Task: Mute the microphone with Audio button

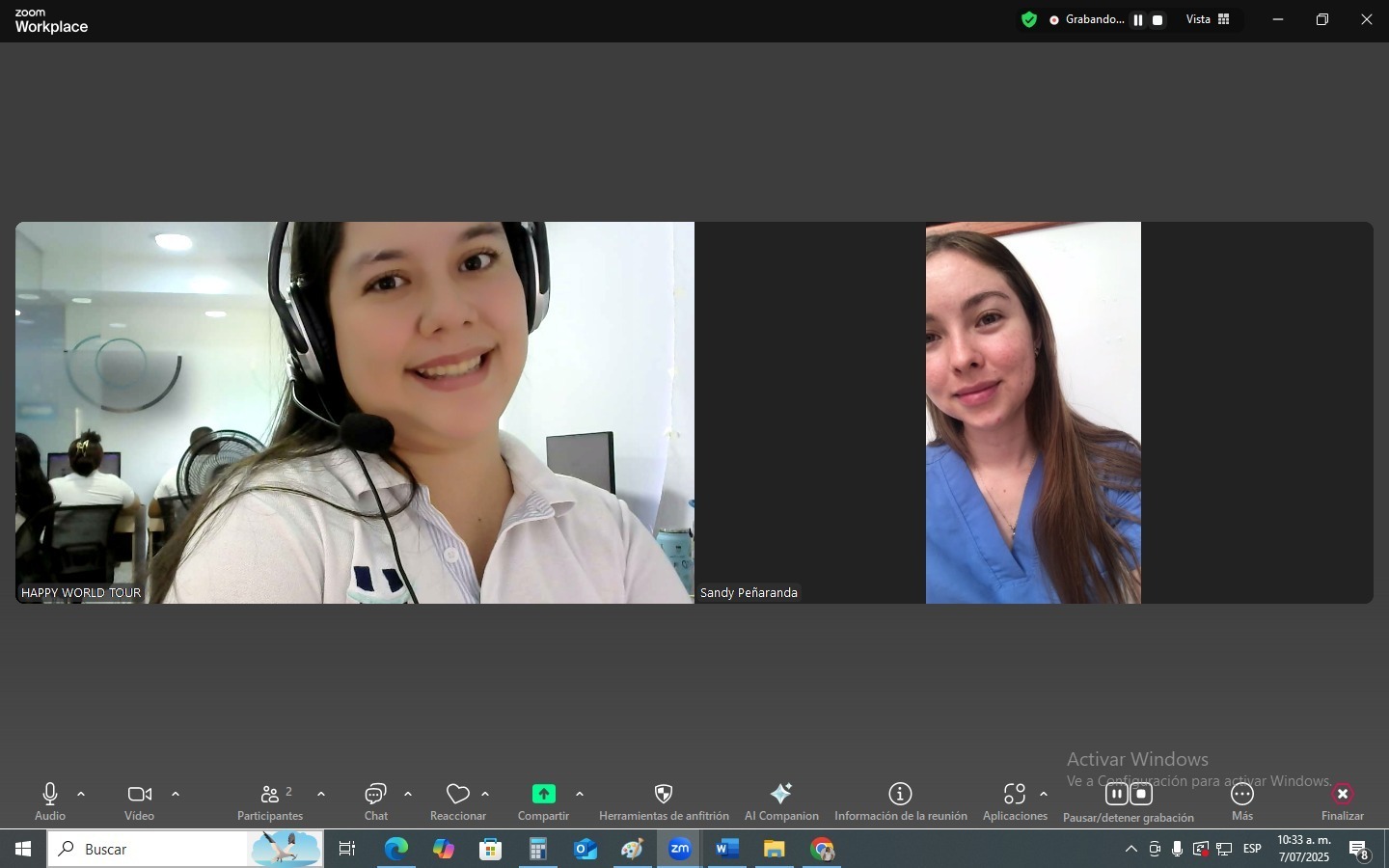Action: click(x=50, y=800)
